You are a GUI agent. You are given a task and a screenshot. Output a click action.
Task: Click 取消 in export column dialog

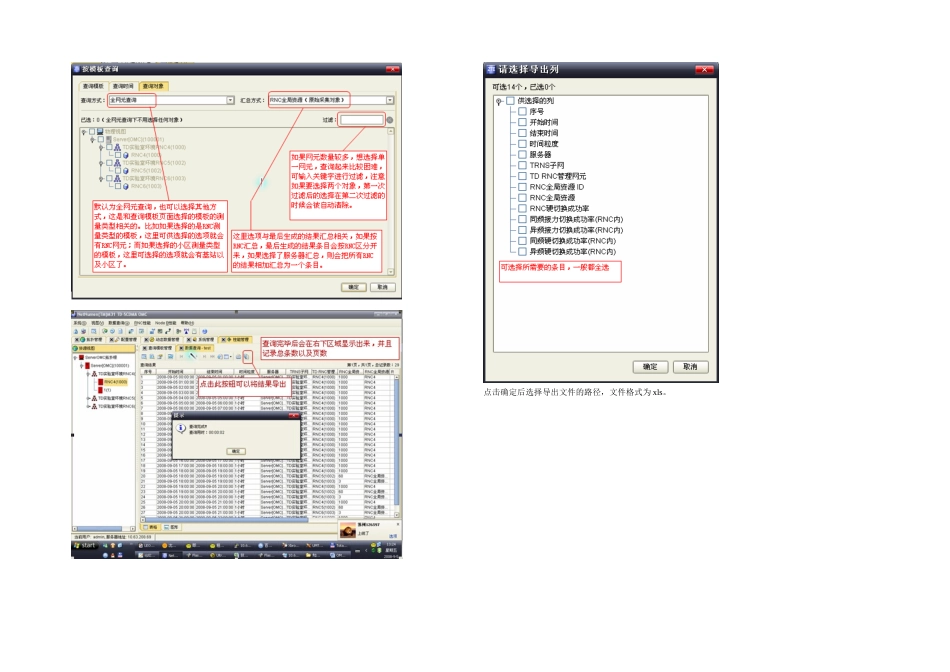click(690, 367)
